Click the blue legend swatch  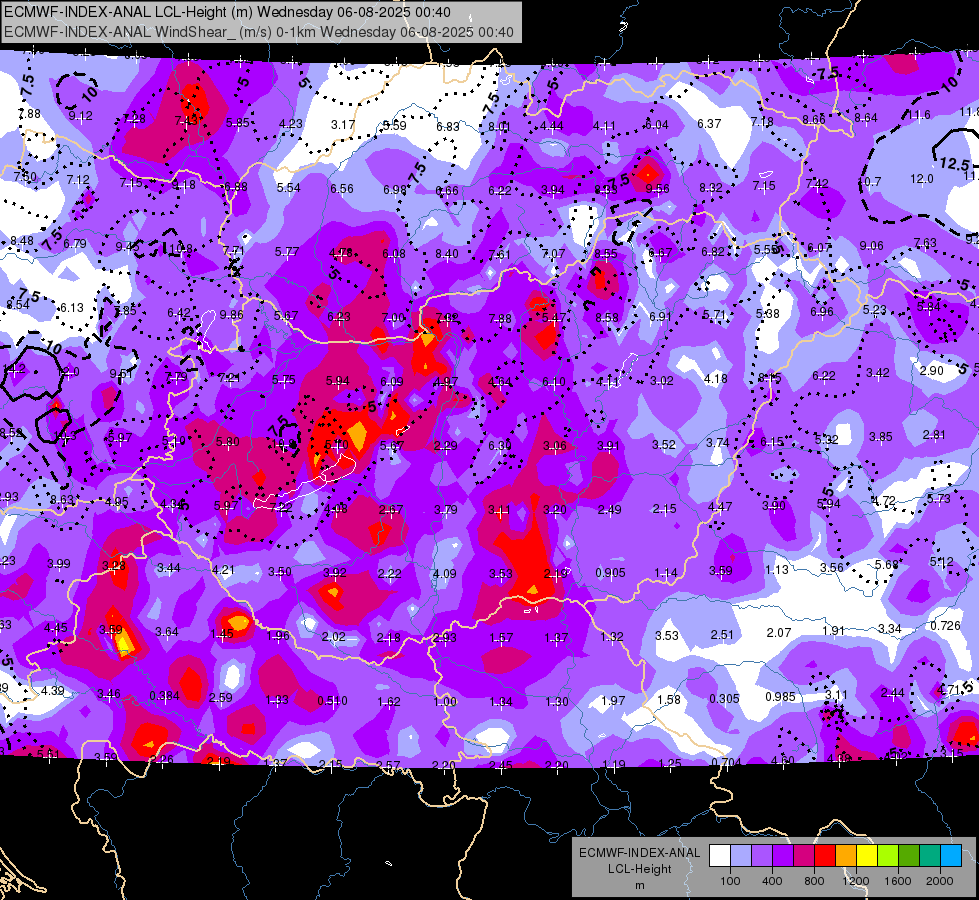point(951,856)
